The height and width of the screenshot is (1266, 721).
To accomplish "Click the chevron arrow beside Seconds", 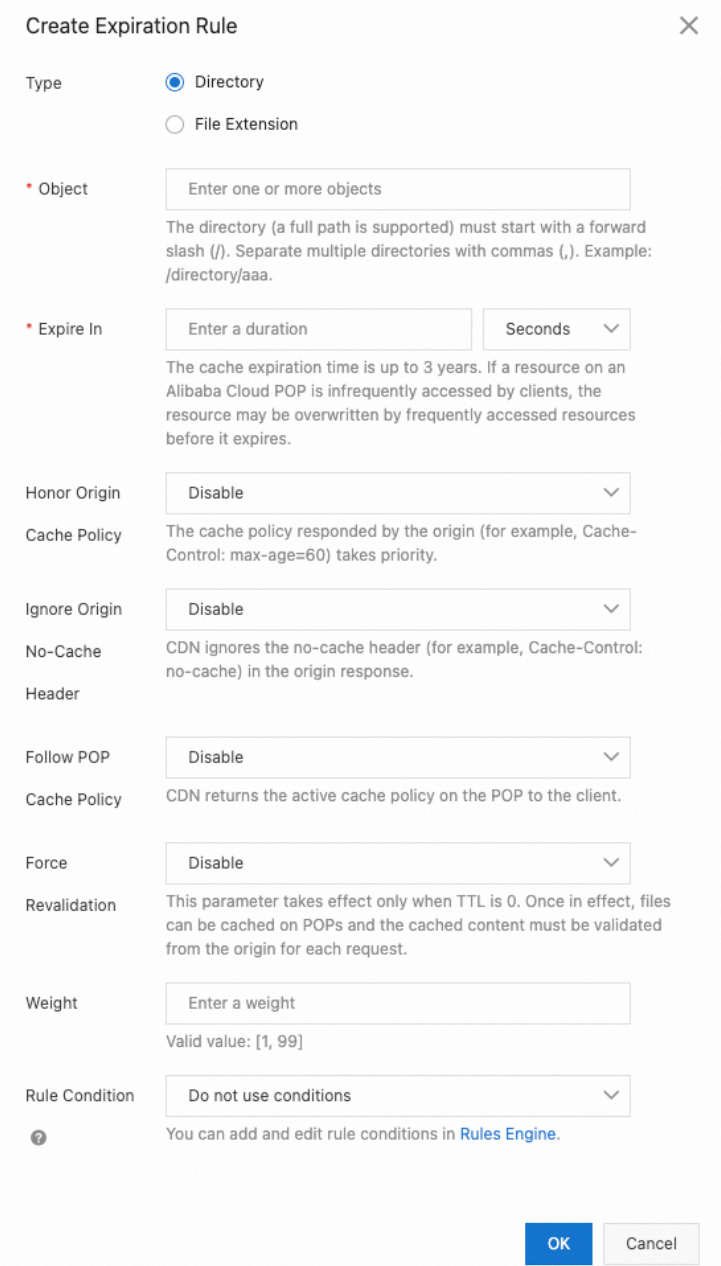I will tap(611, 329).
